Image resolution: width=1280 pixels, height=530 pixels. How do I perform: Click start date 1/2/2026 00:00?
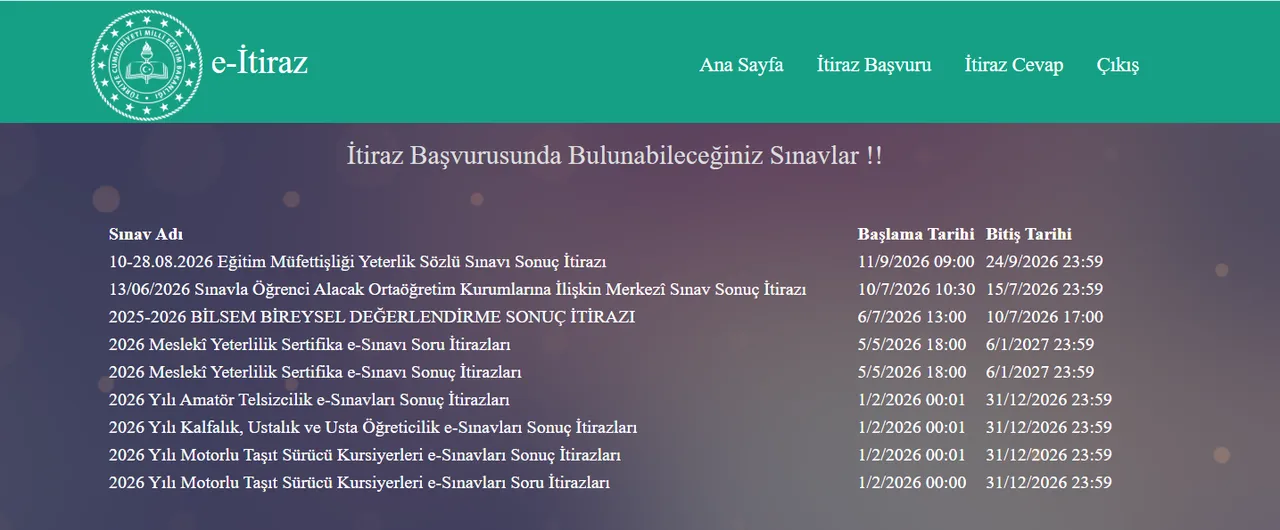point(912,483)
